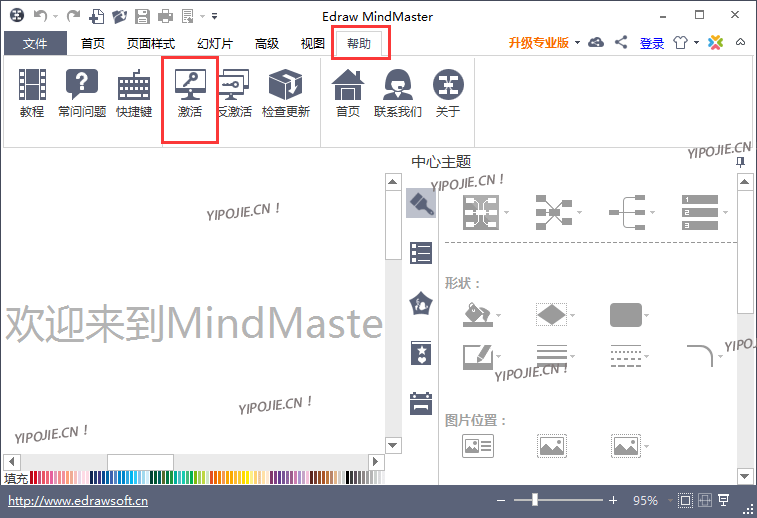The image size is (757, 518).
Task: Open the 教程 tutorial videos
Action: pos(32,93)
